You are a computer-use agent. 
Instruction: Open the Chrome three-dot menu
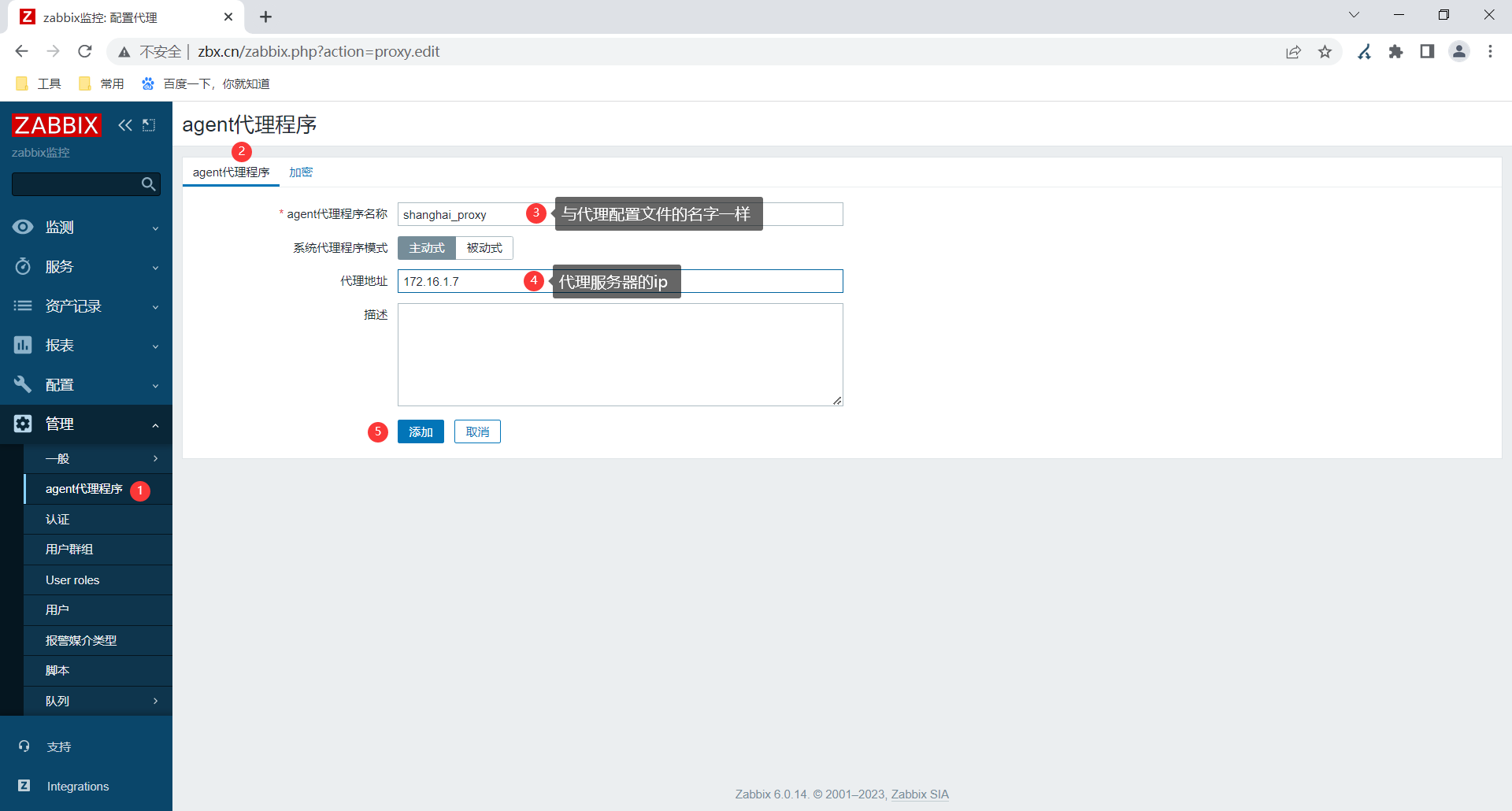(x=1490, y=52)
